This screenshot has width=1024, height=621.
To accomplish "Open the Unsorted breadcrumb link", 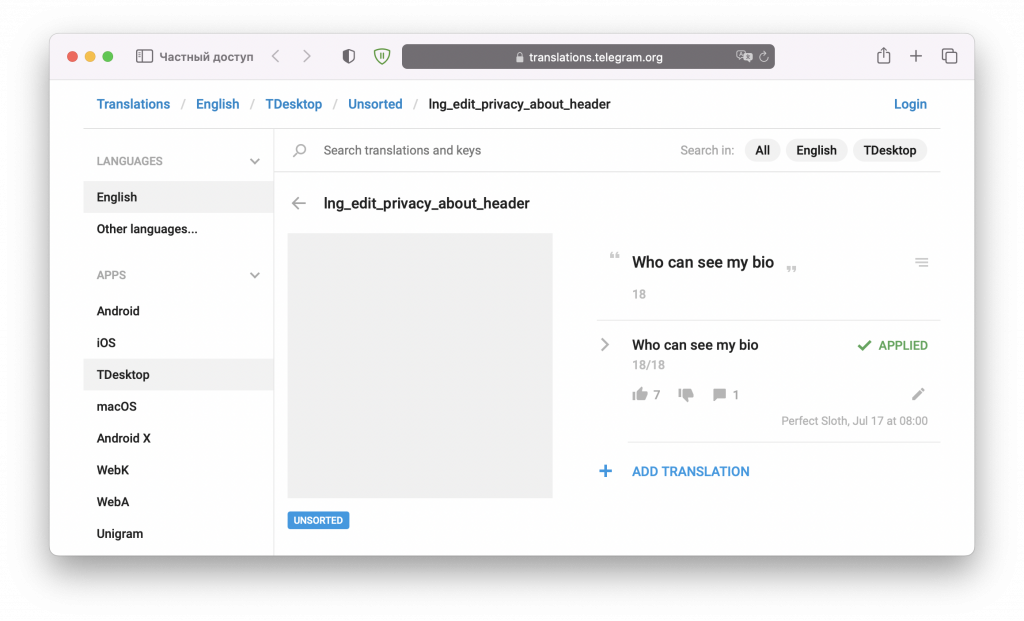I will tap(375, 104).
